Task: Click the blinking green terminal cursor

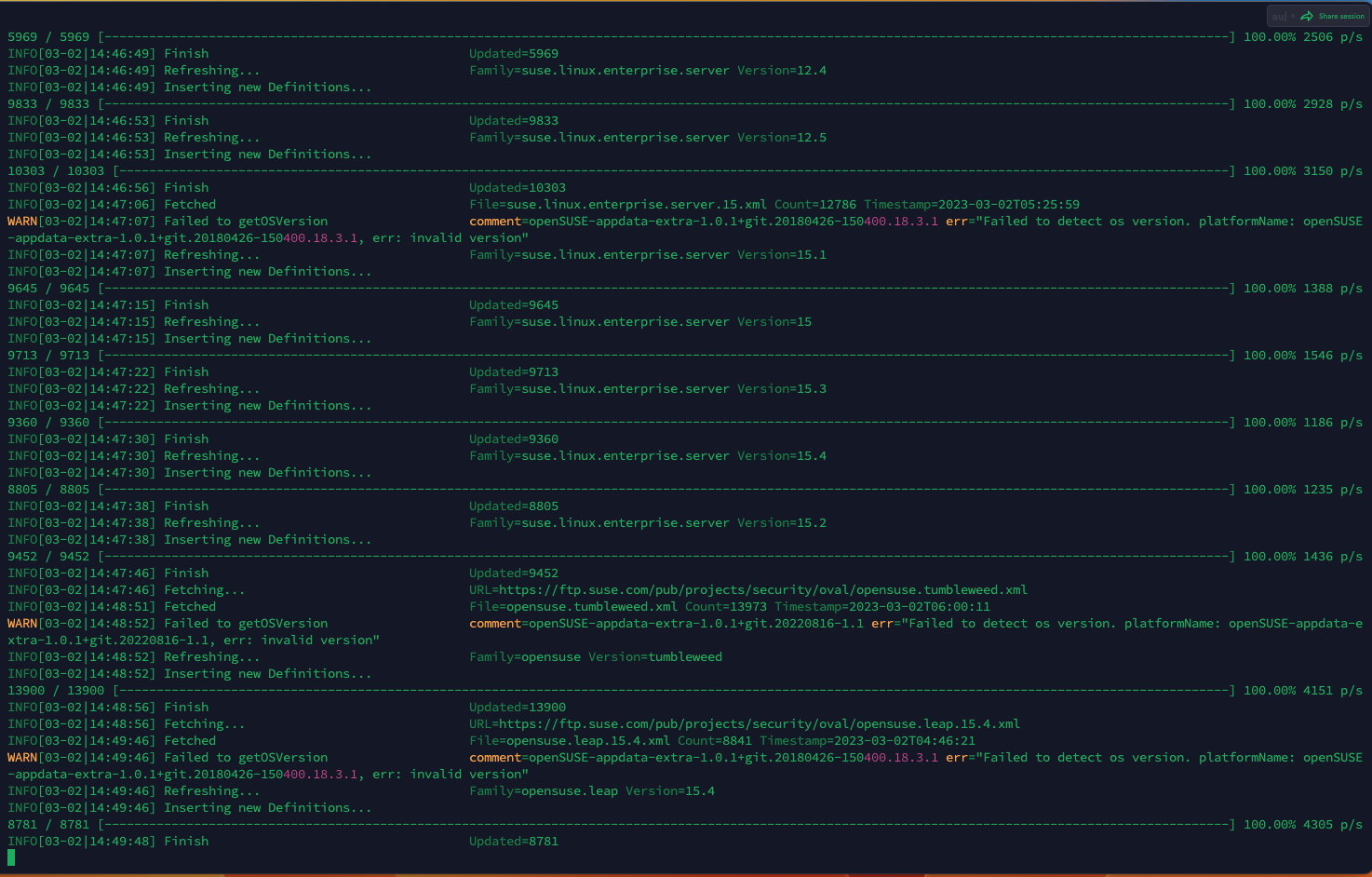Action: click(12, 857)
